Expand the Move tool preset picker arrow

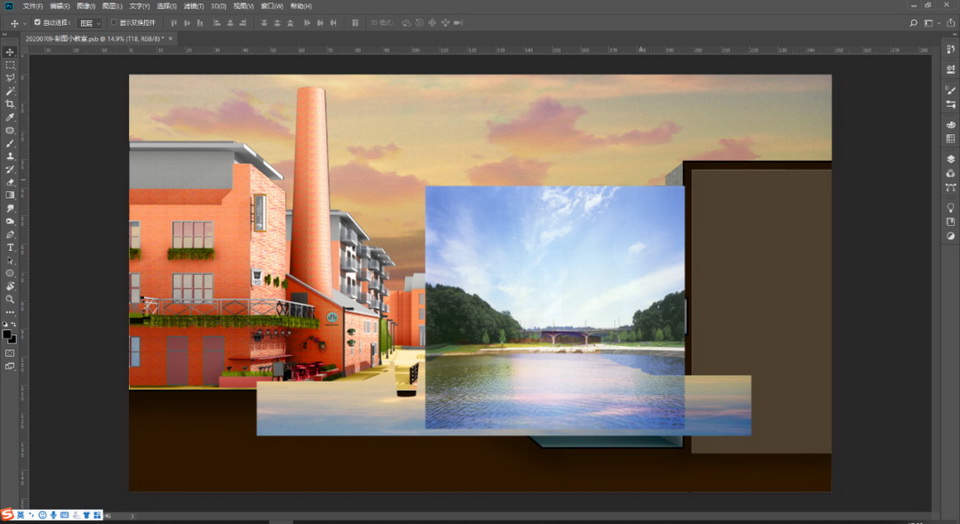(25, 22)
